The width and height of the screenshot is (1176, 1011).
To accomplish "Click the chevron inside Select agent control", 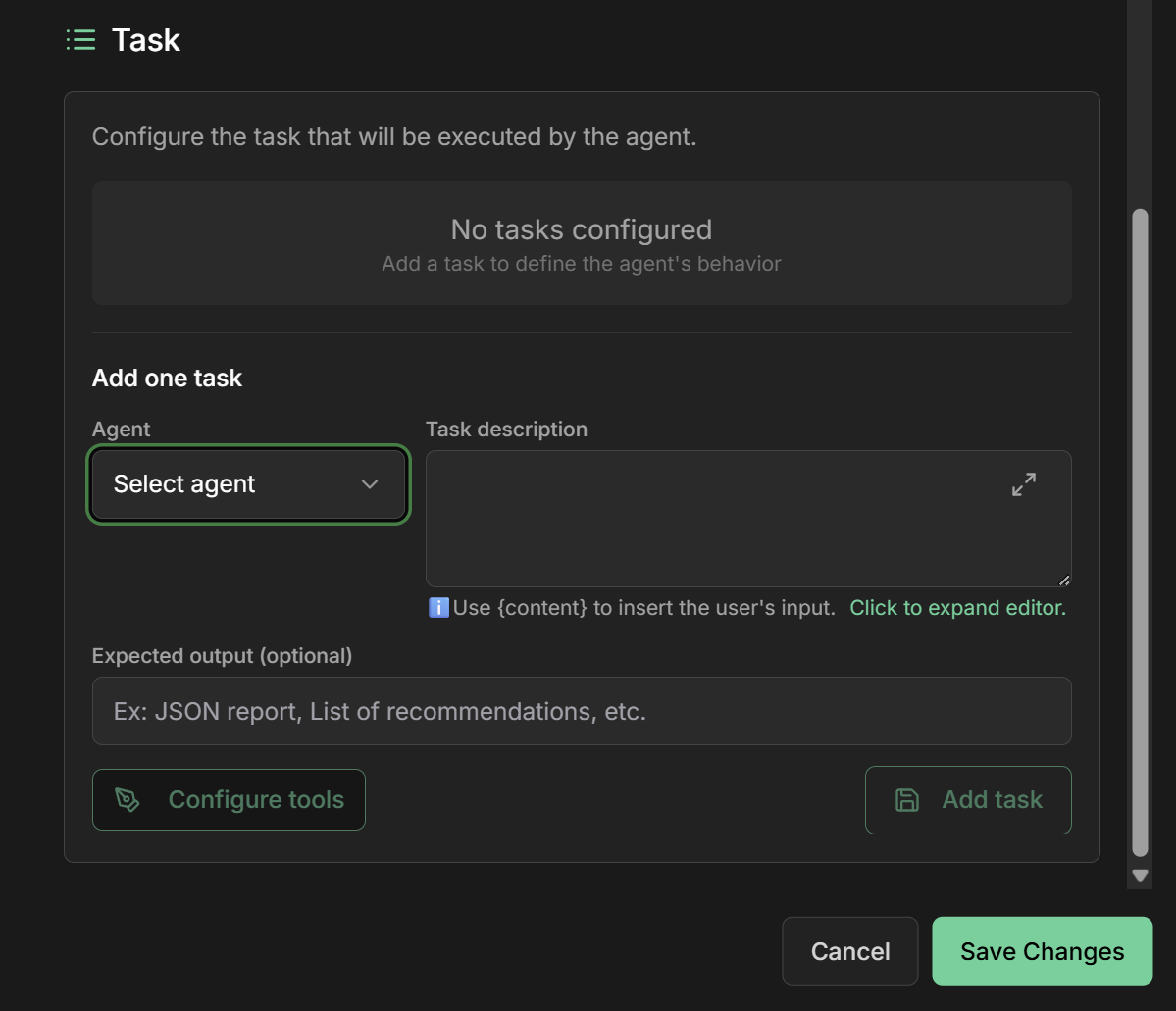I will tap(370, 483).
